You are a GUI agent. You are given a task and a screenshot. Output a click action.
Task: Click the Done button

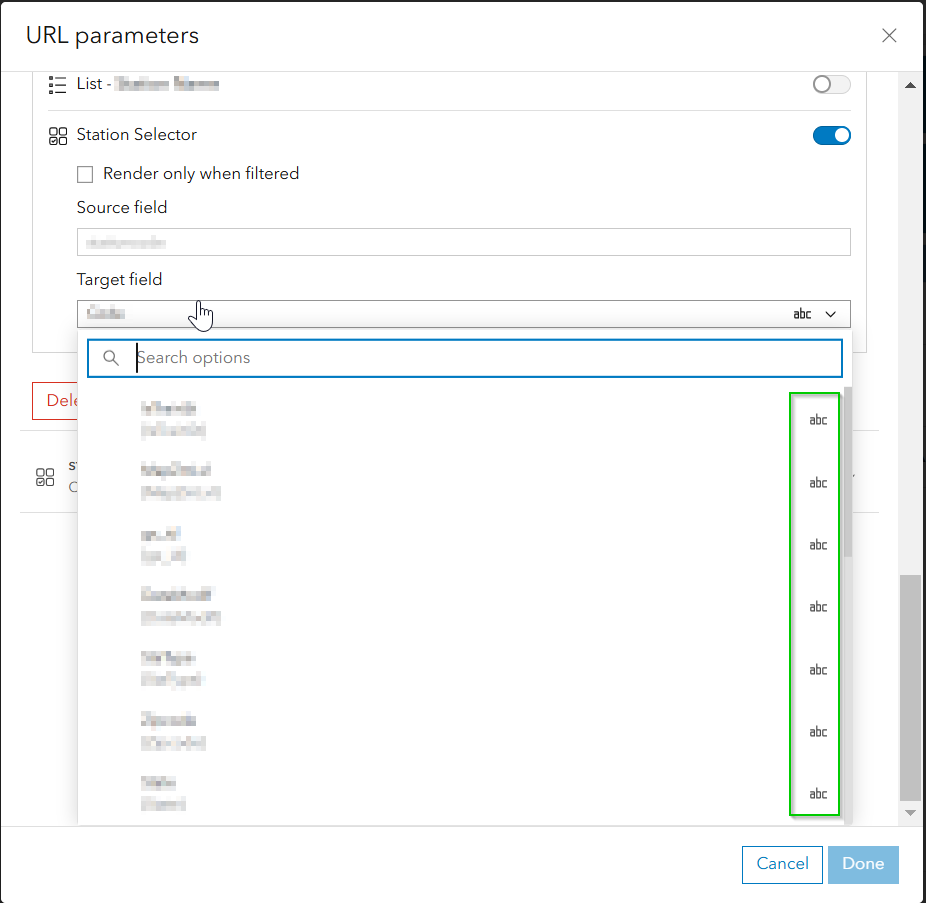(863, 864)
